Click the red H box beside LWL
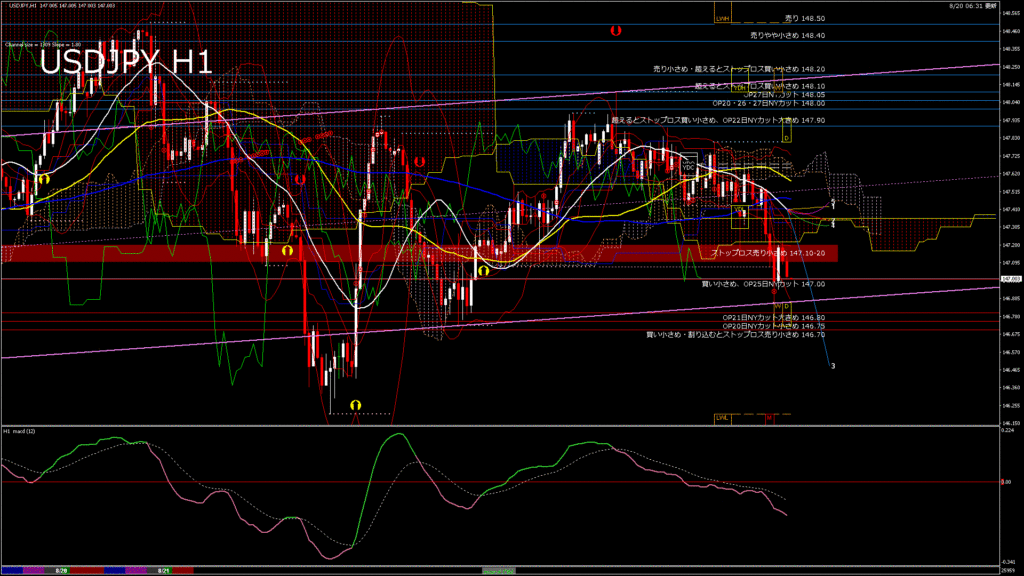Viewport: 1024px width, 576px height. (771, 417)
